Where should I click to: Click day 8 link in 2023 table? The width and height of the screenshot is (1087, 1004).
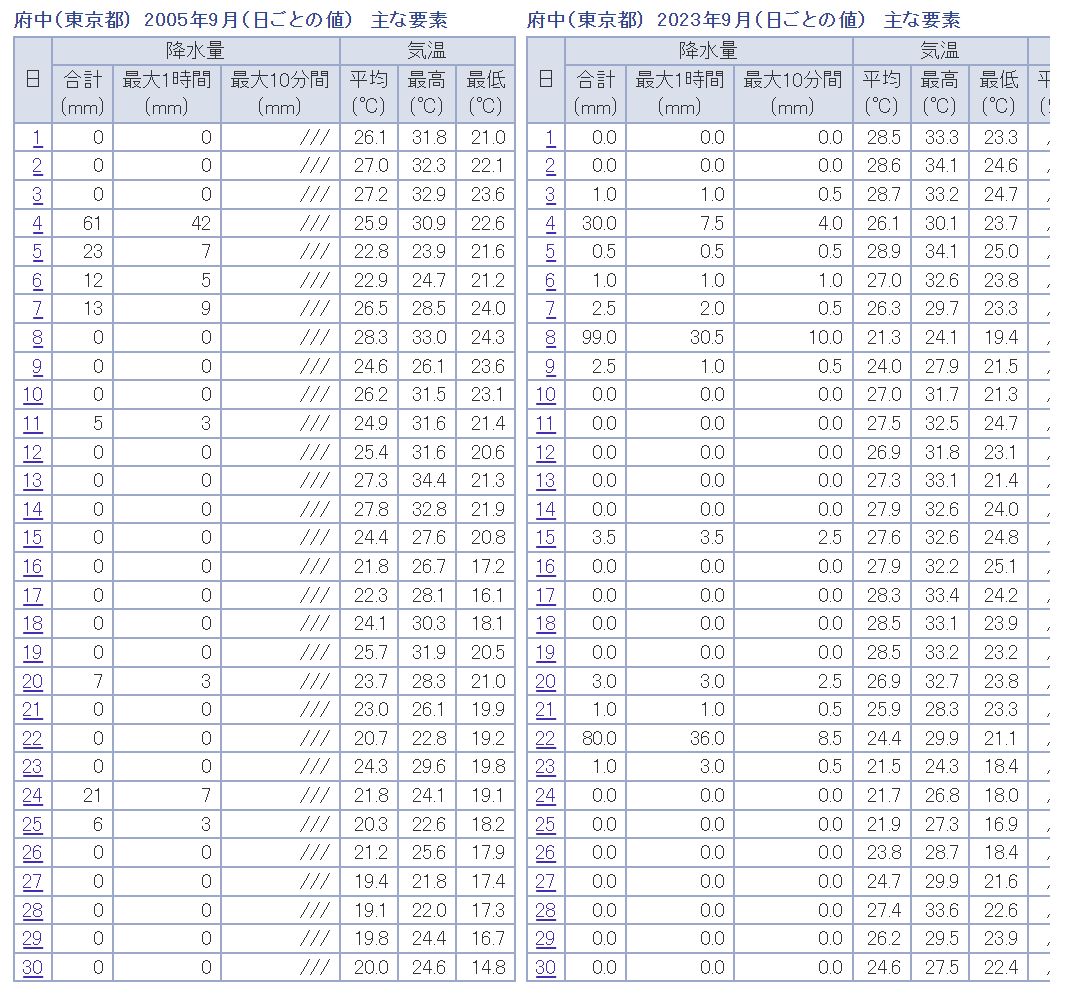[550, 338]
